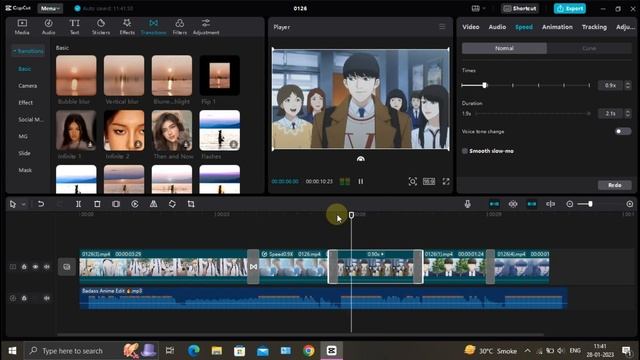Split clip at playhead with split tool
Image resolution: width=640 pixels, height=360 pixels.
[78, 204]
